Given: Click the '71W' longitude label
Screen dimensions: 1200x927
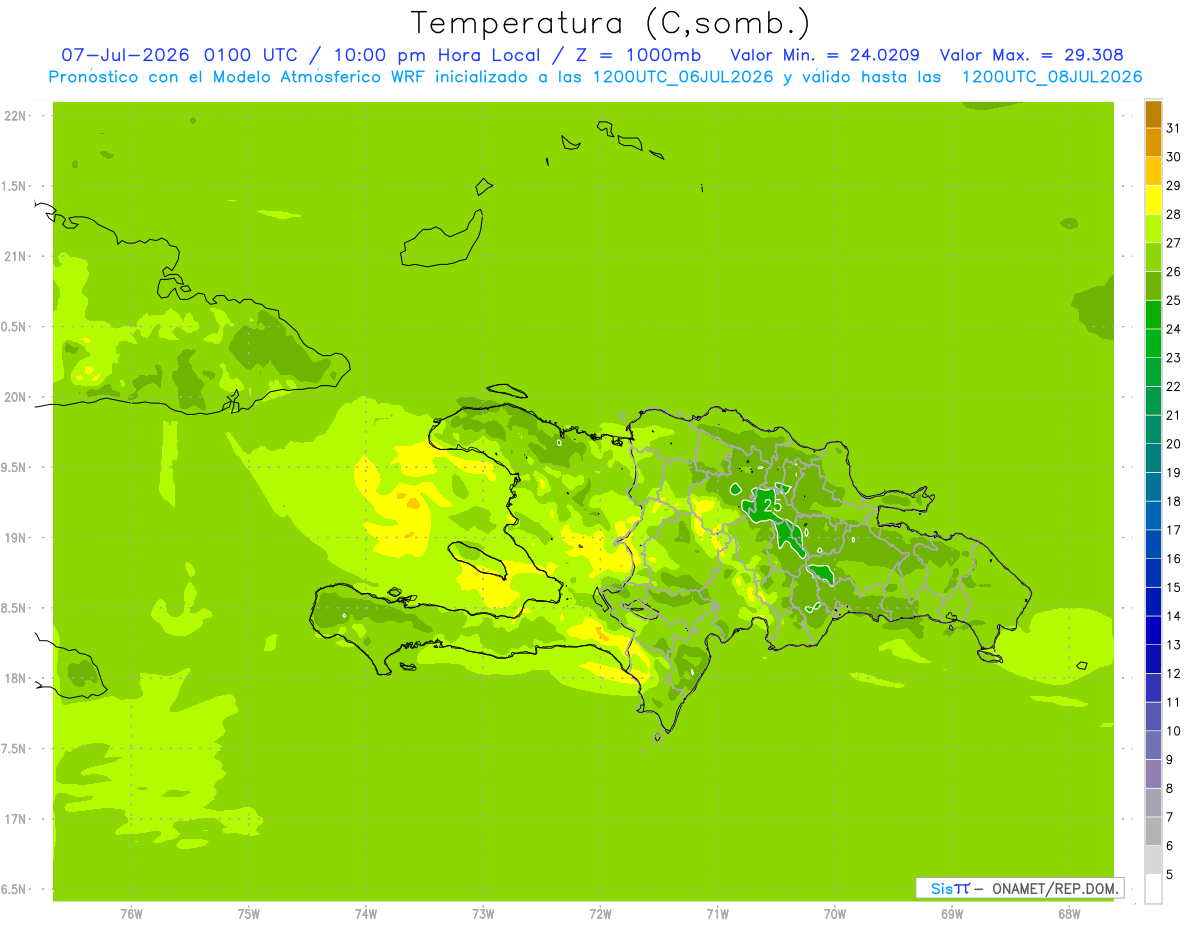Looking at the screenshot, I should [x=717, y=913].
